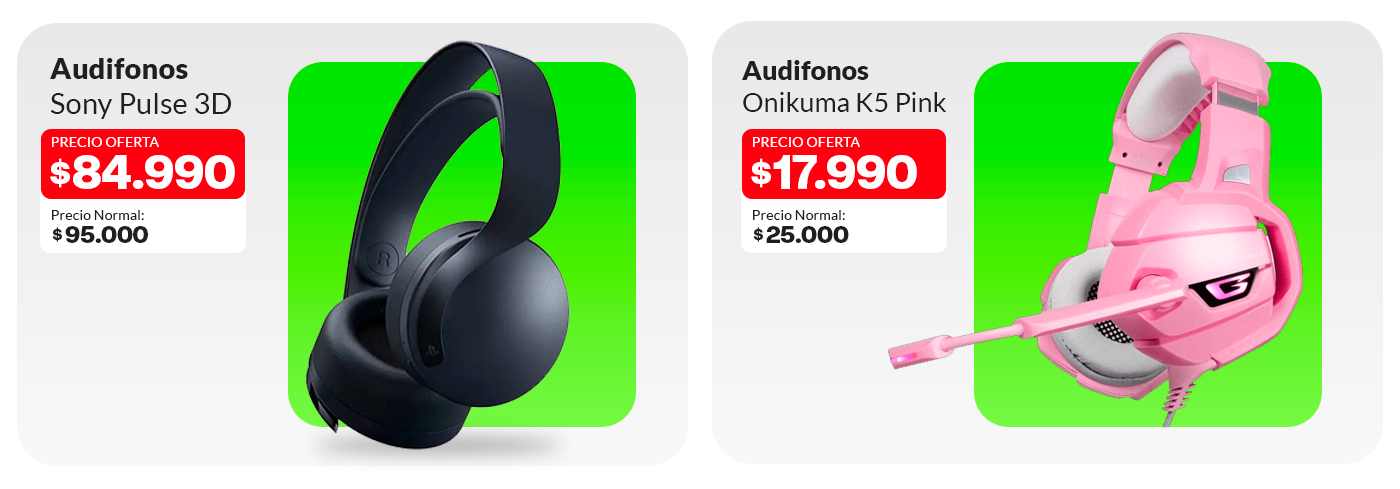Click the Onikuma K5 Pink product name text
The width and height of the screenshot is (1400, 489).
pos(844,104)
